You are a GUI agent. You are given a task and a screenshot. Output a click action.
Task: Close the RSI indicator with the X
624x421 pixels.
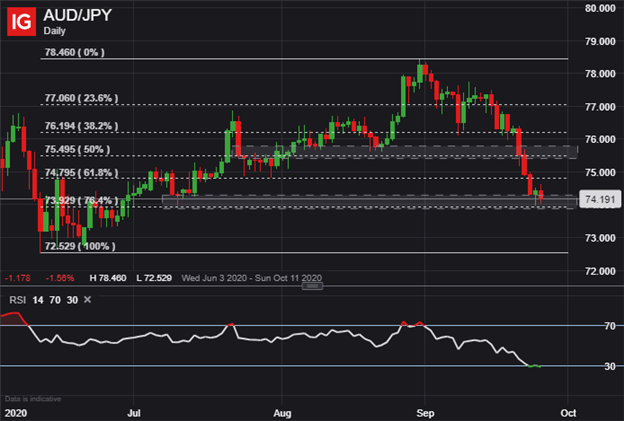pos(88,299)
